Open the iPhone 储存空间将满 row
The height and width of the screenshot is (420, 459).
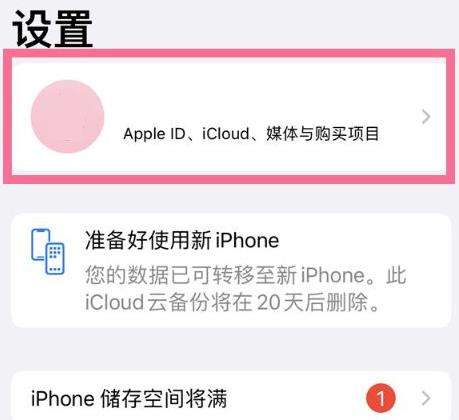coord(231,396)
